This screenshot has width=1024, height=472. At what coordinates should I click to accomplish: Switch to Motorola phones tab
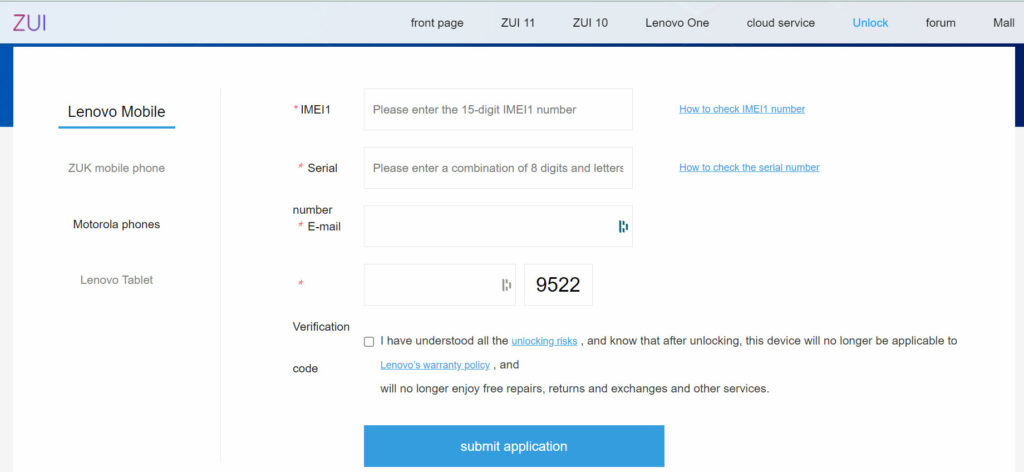(x=116, y=224)
